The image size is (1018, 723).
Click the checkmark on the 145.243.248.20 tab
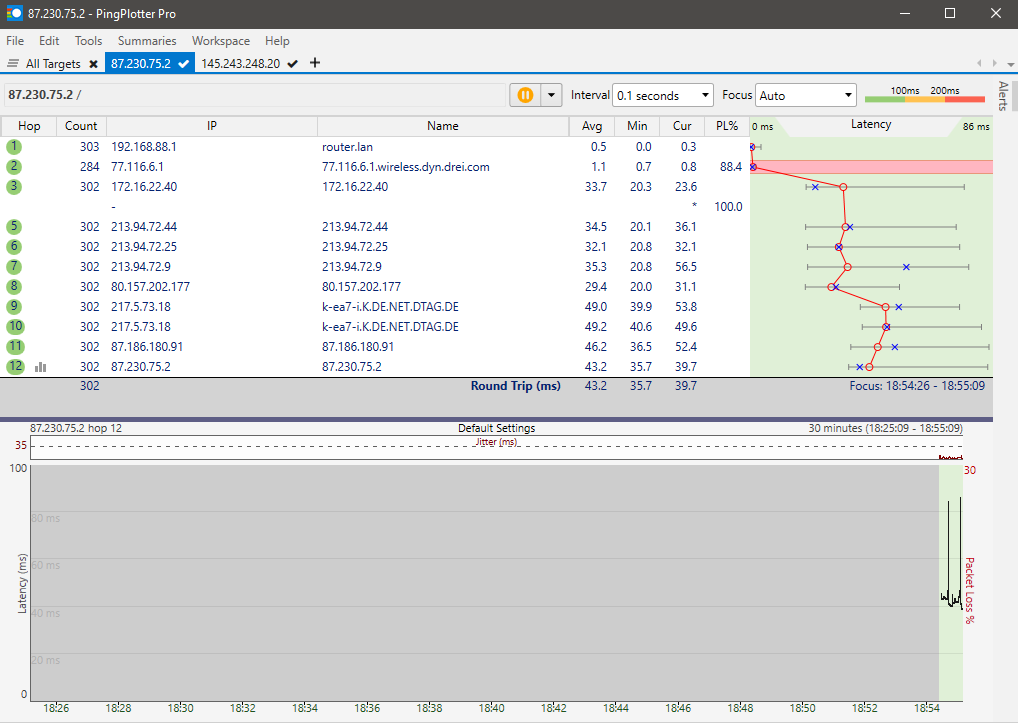click(293, 64)
